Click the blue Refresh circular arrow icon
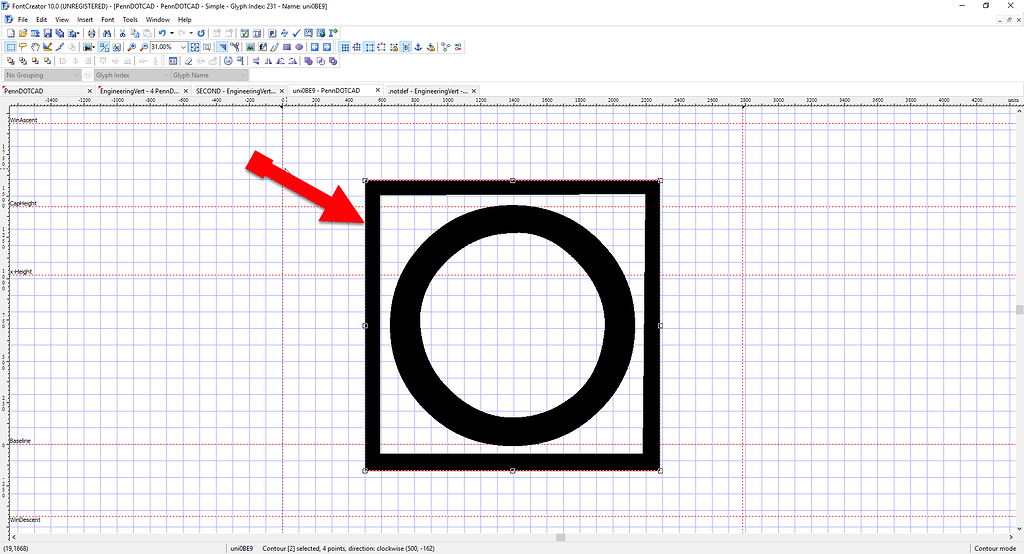1024x554 pixels. coord(201,33)
